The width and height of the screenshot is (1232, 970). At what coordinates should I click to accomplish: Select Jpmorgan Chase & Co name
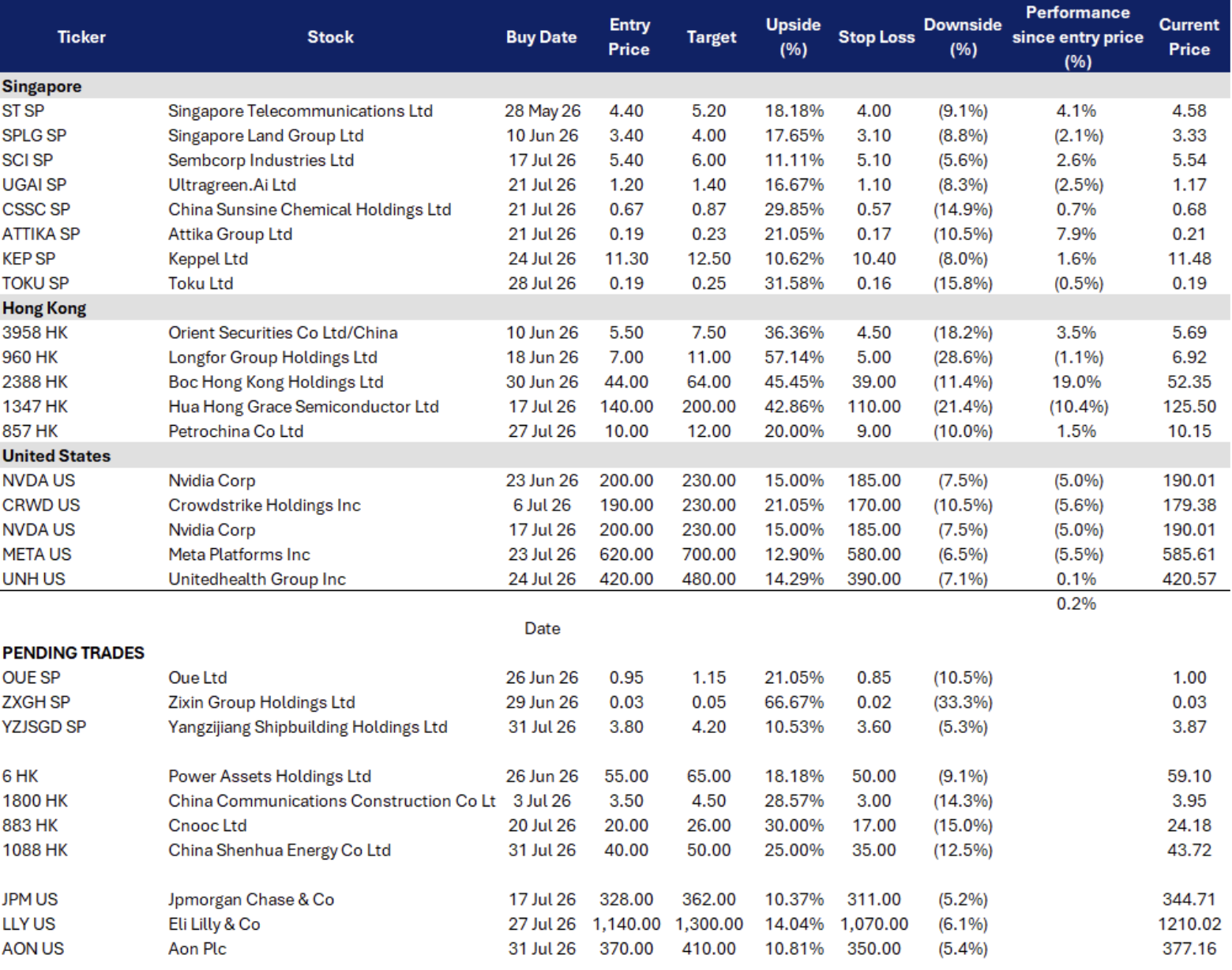[251, 899]
